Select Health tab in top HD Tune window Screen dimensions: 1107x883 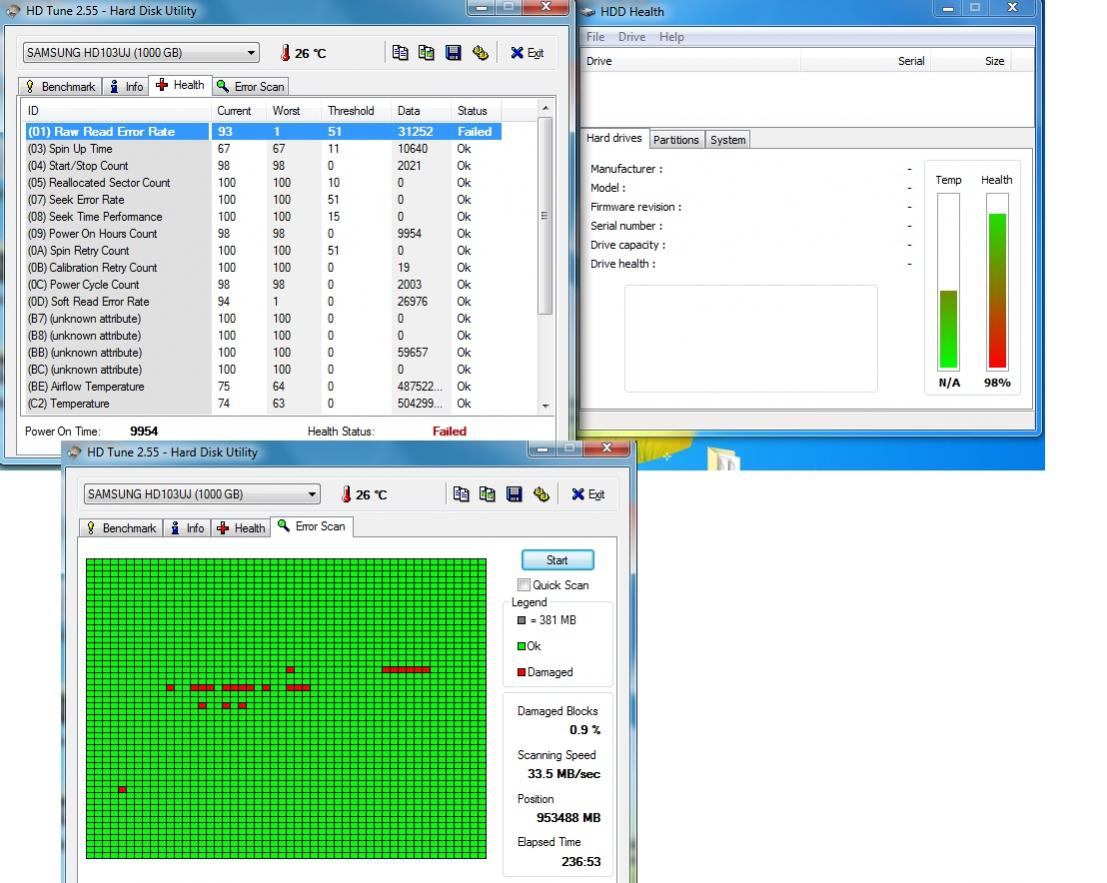180,85
